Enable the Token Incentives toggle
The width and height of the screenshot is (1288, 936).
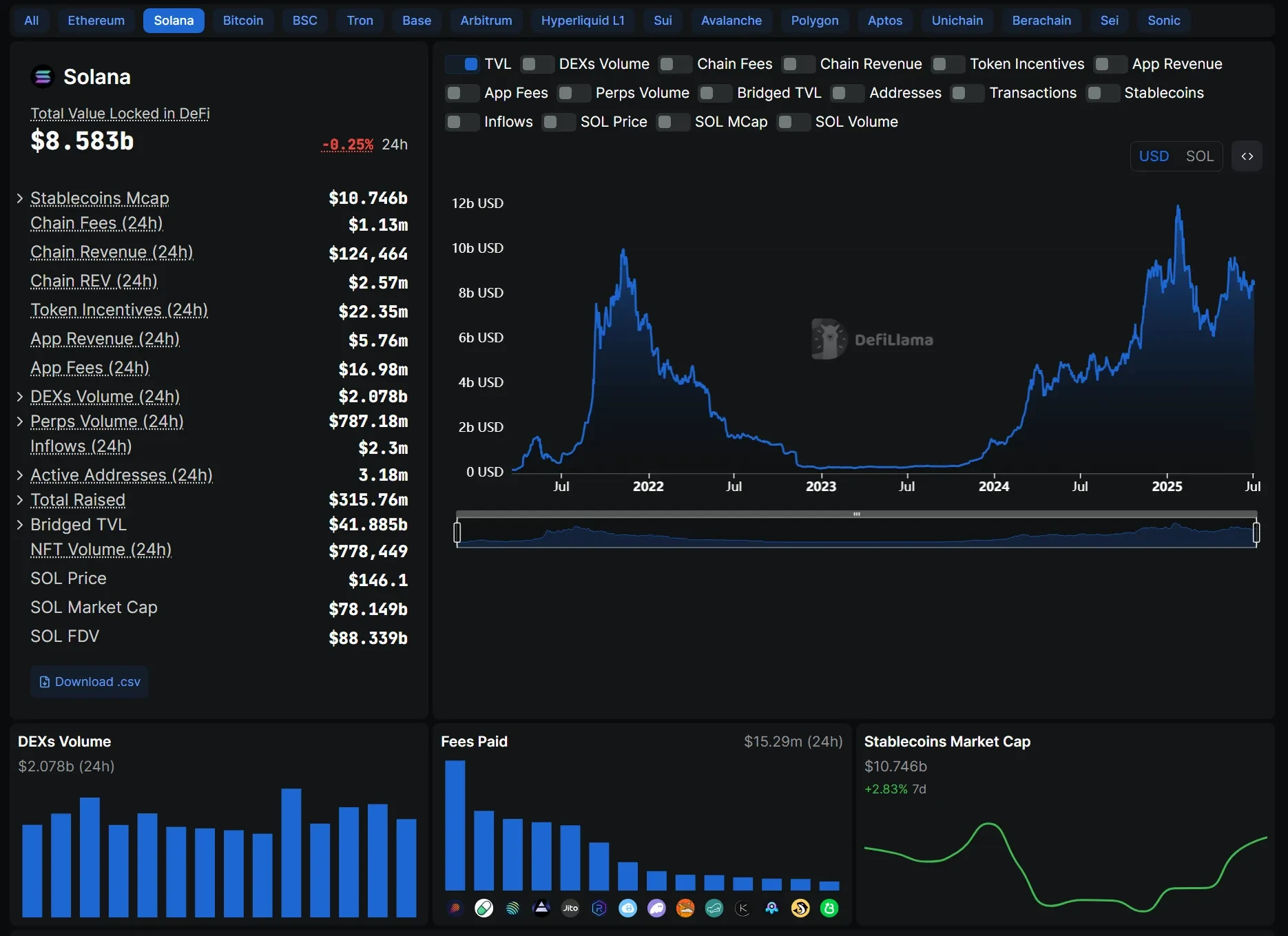[x=948, y=64]
